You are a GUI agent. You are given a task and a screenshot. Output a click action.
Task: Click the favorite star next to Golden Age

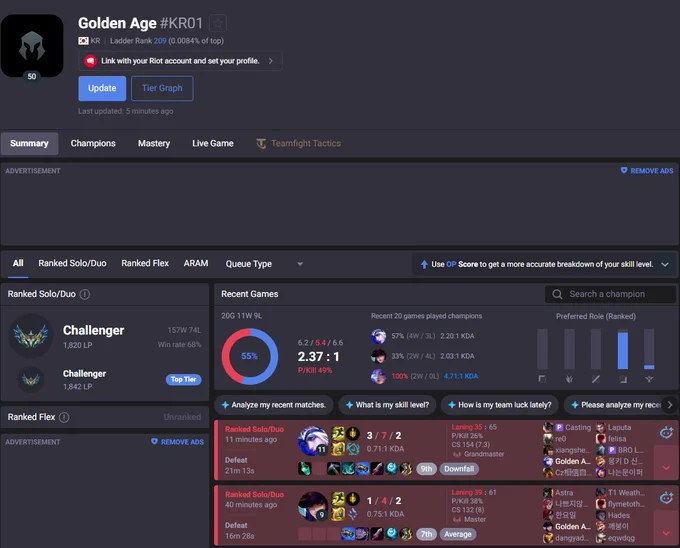[x=218, y=23]
